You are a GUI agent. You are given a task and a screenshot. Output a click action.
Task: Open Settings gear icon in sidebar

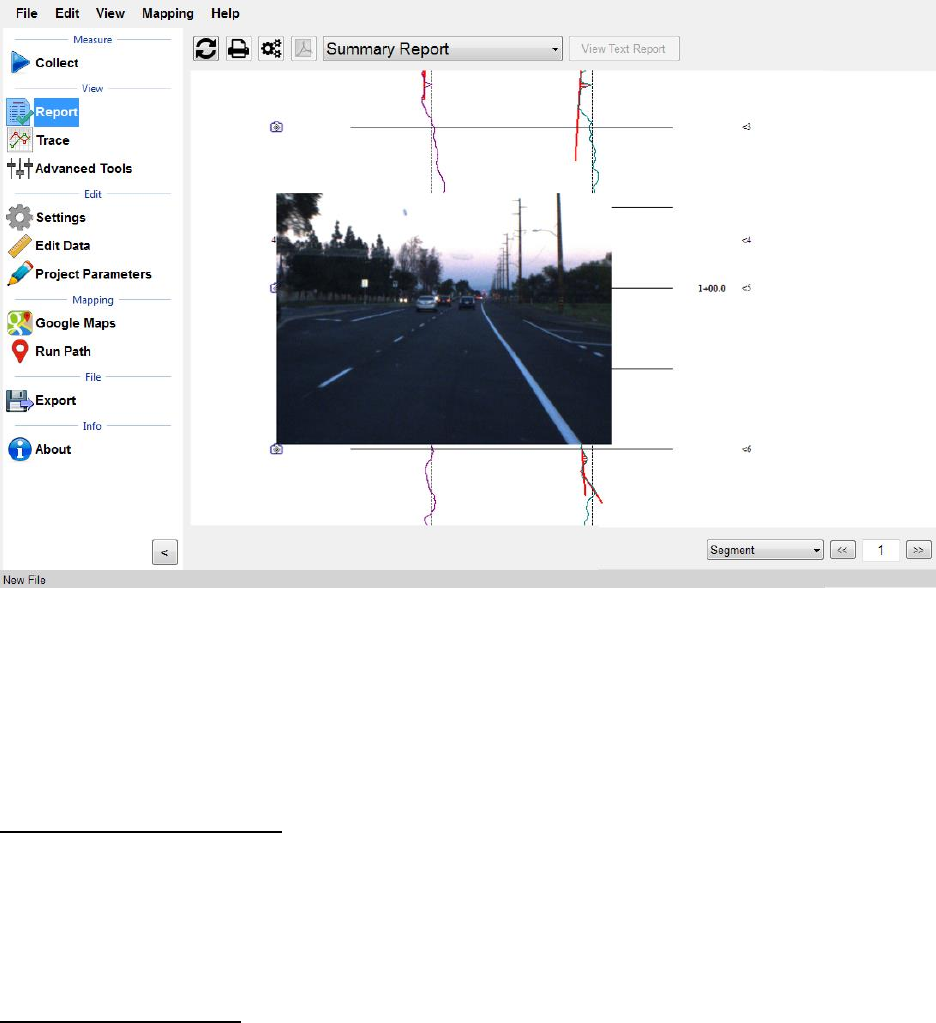(x=20, y=217)
